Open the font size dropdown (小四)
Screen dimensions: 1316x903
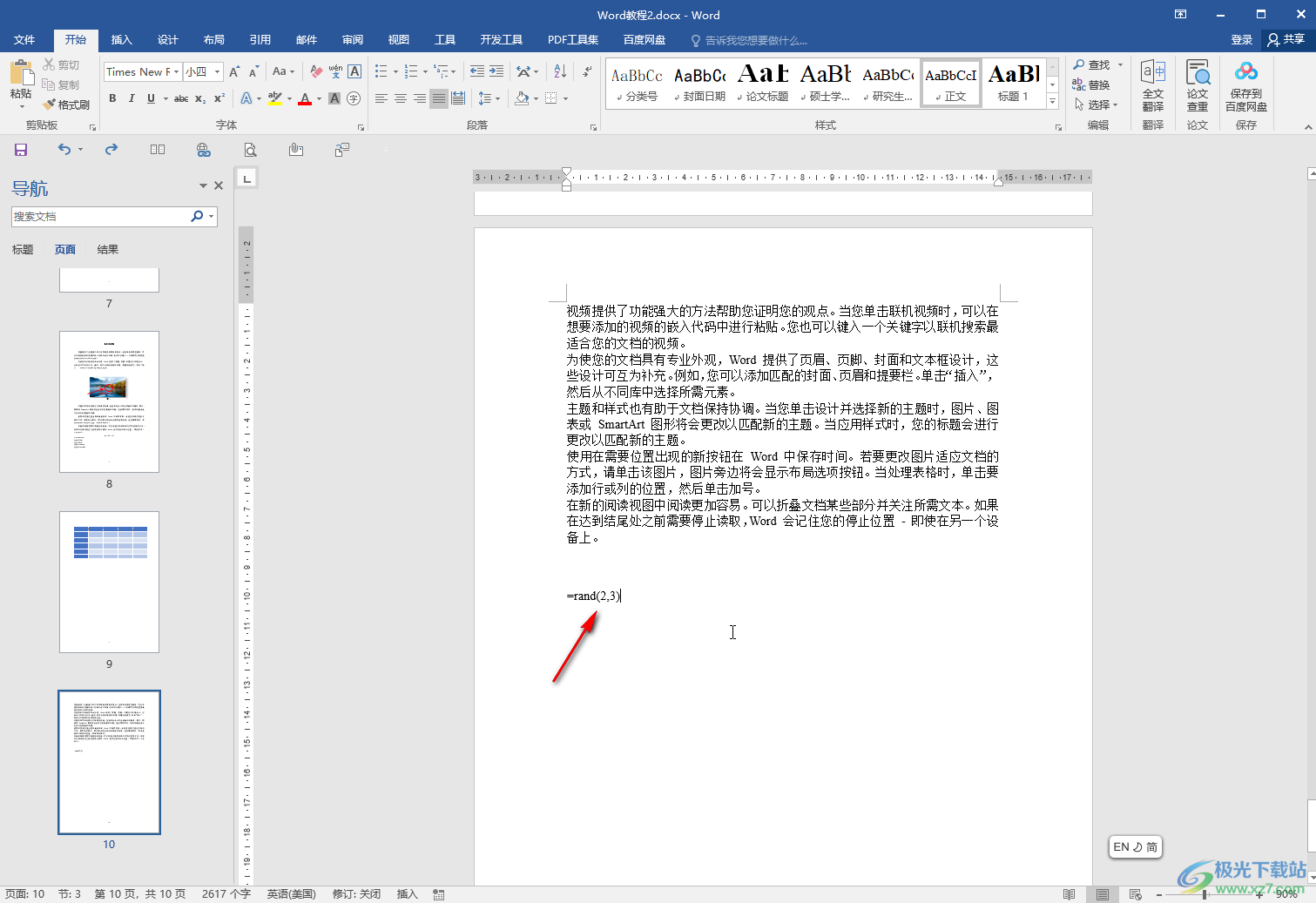[217, 71]
